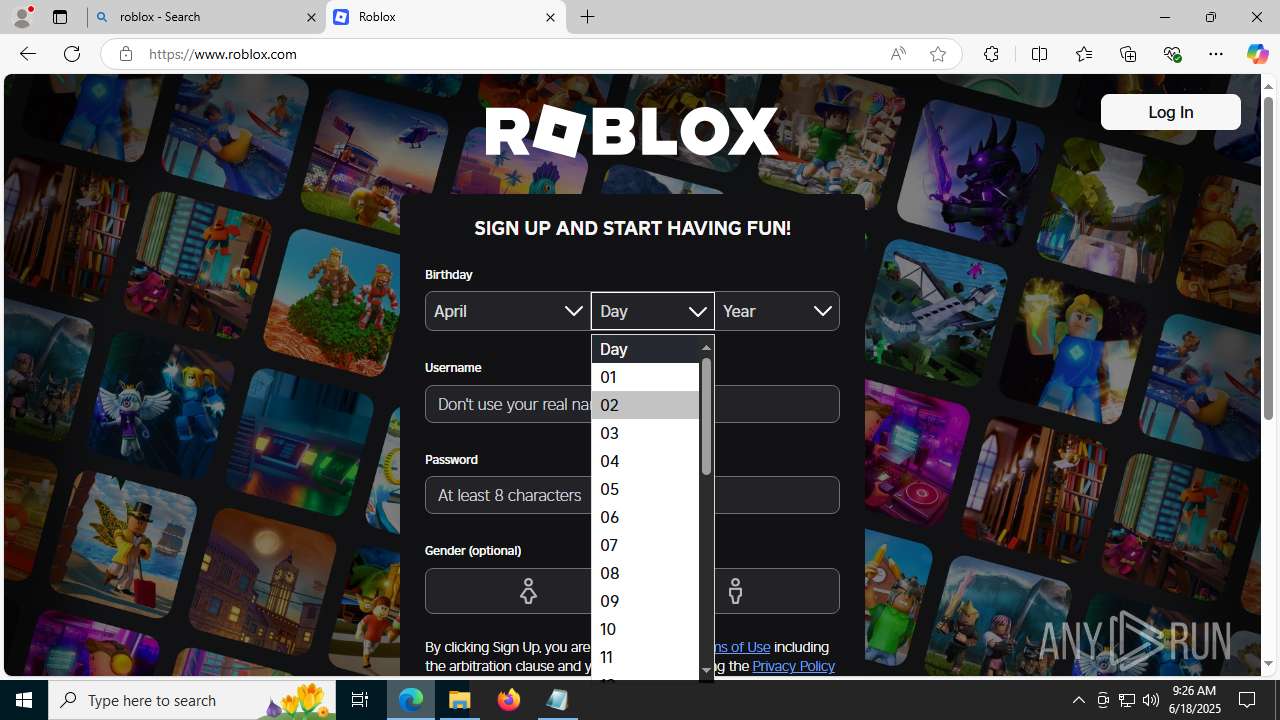
Task: Launch Firefox from taskbar
Action: coord(508,700)
